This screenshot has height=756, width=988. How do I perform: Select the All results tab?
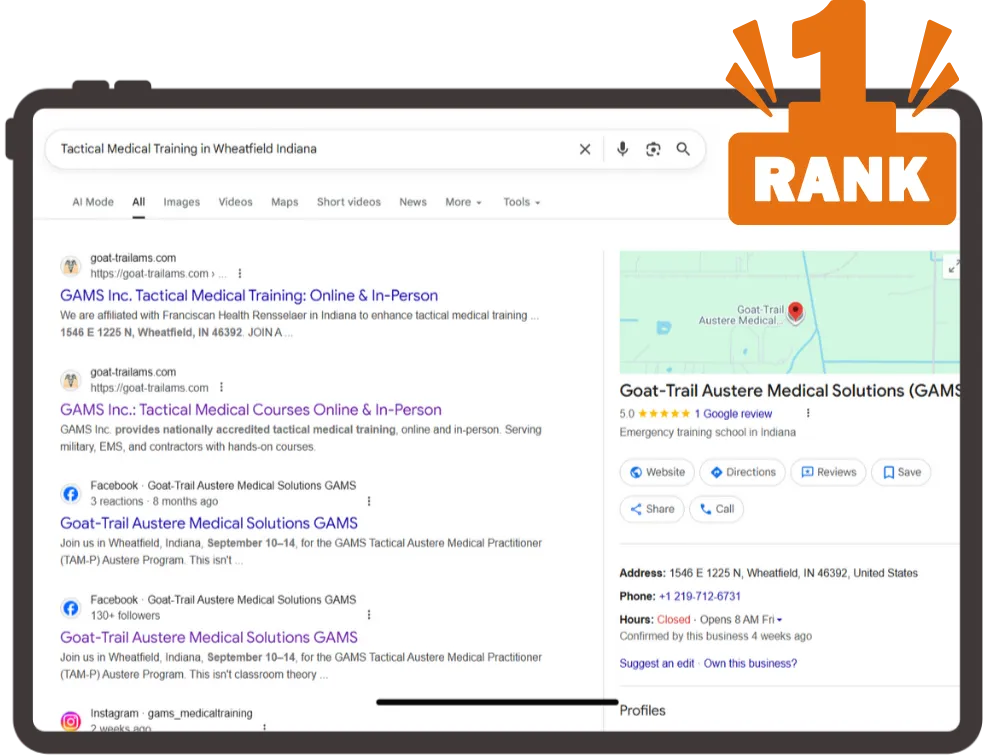point(139,202)
